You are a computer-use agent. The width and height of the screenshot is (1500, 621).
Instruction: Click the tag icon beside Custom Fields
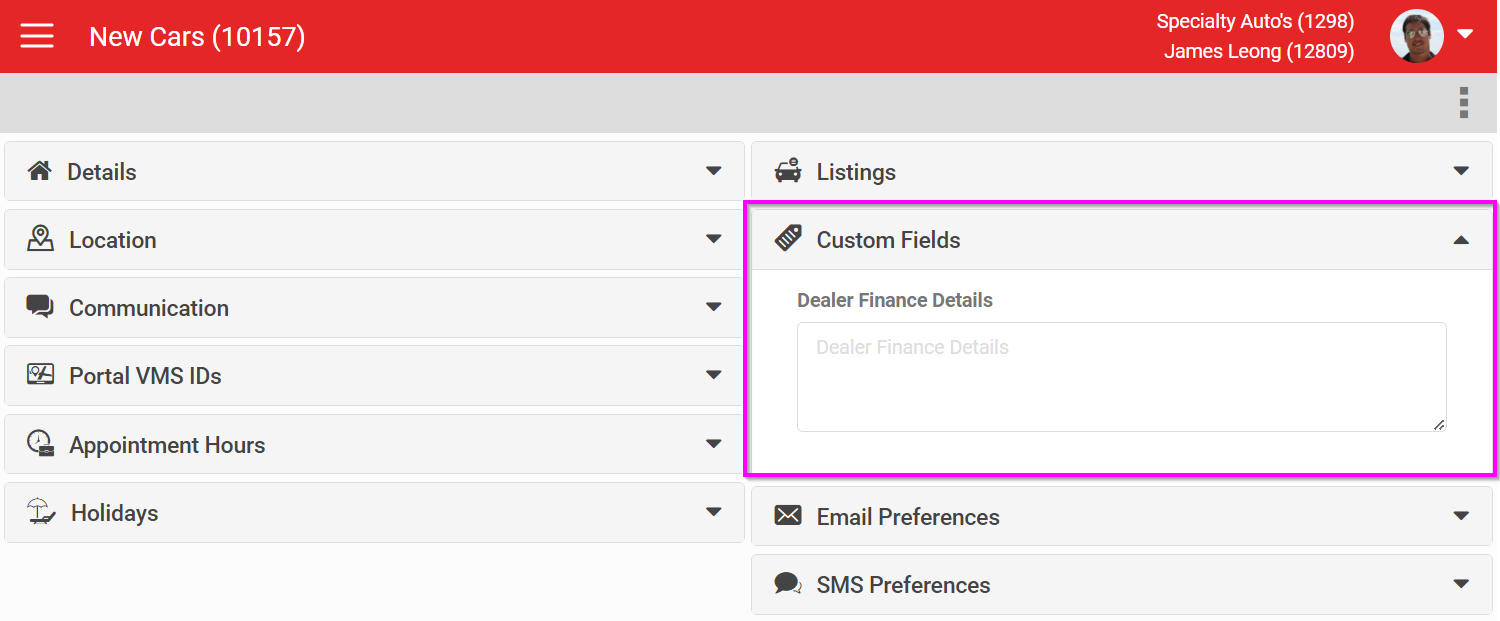click(788, 239)
